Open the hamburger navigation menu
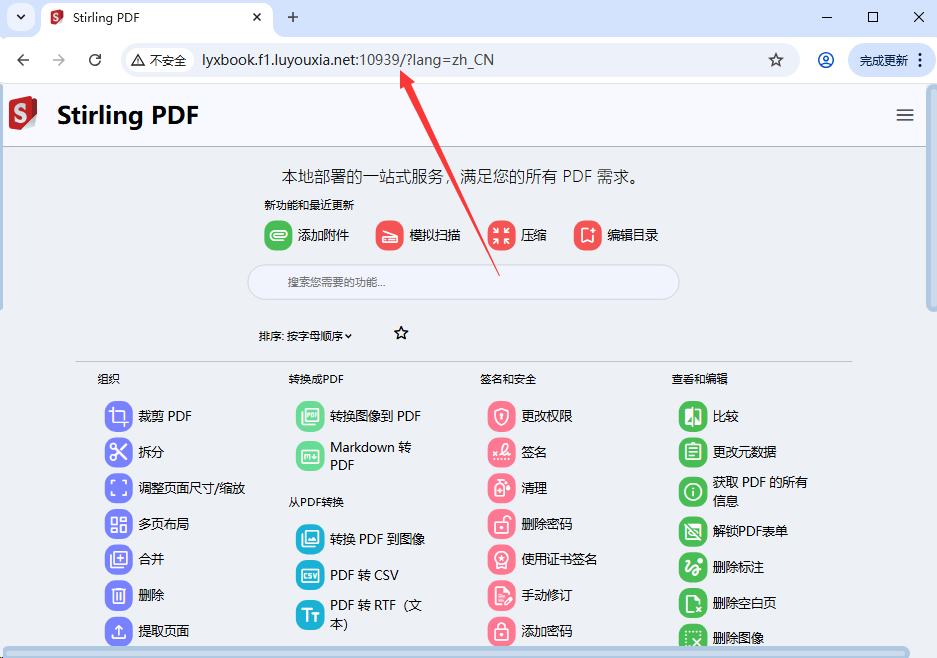This screenshot has width=937, height=658. click(x=905, y=115)
